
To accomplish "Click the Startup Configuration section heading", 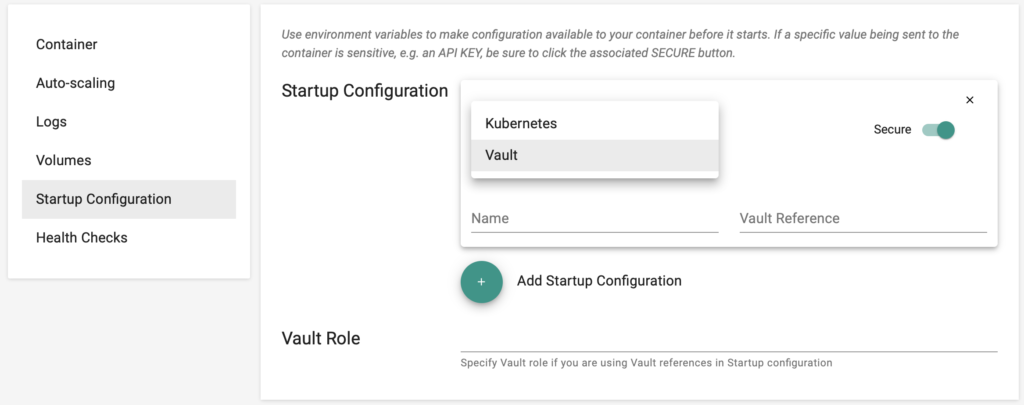I will [x=365, y=91].
